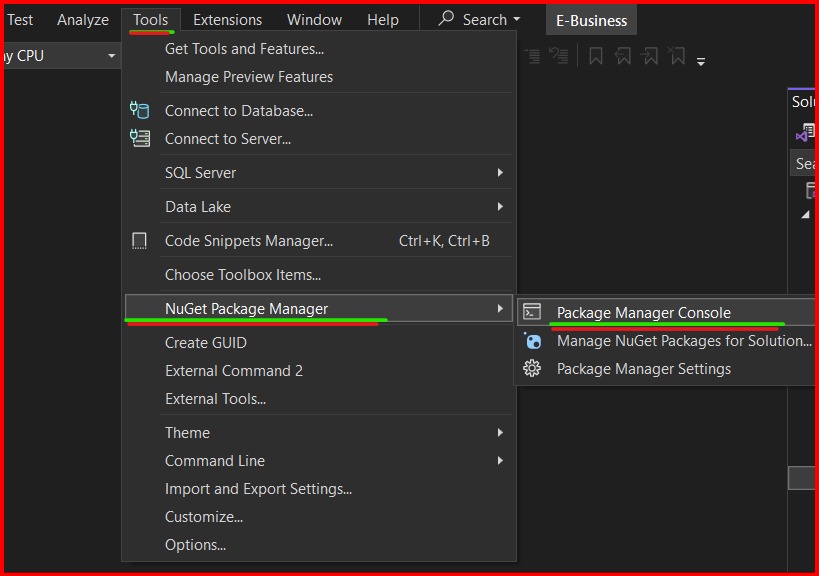The image size is (819, 576).
Task: Click the line indent toolbar icon
Action: point(533,57)
